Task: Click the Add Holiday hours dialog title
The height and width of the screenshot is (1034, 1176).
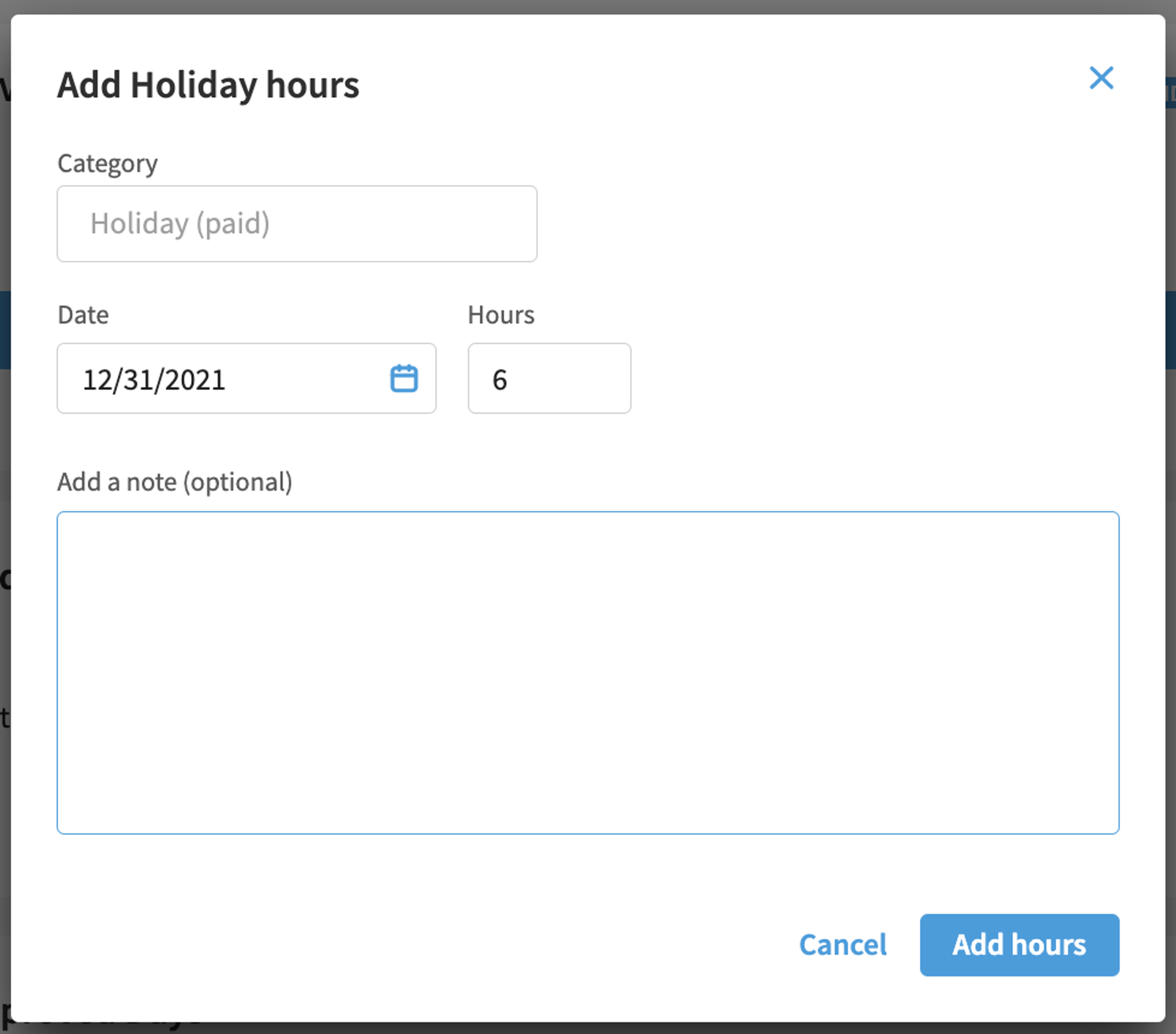Action: 208,85
